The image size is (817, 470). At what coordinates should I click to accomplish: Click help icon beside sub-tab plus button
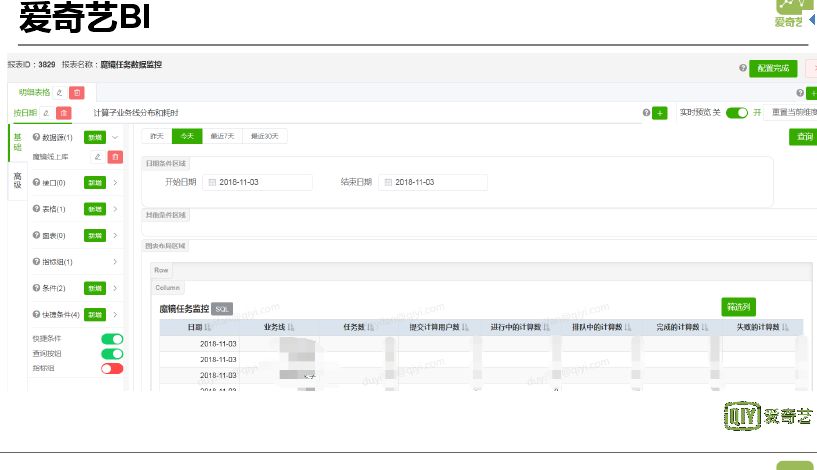tap(647, 113)
